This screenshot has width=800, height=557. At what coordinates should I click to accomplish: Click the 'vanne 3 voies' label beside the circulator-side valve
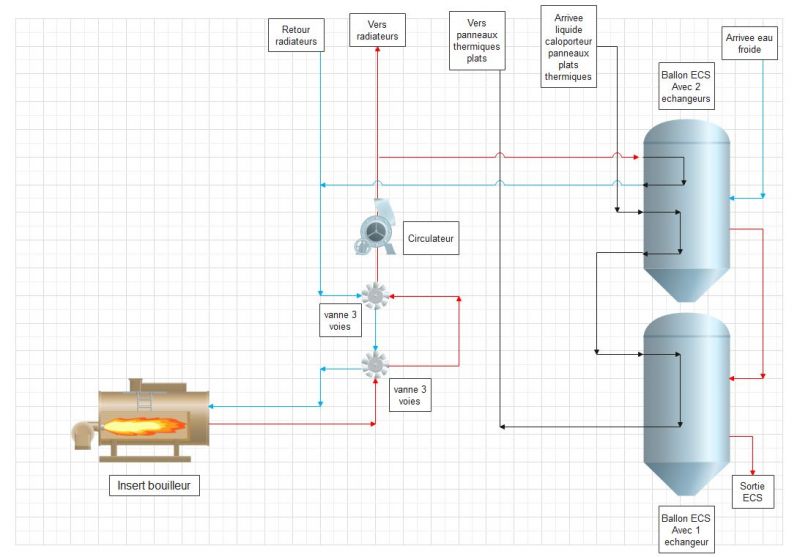pos(340,320)
